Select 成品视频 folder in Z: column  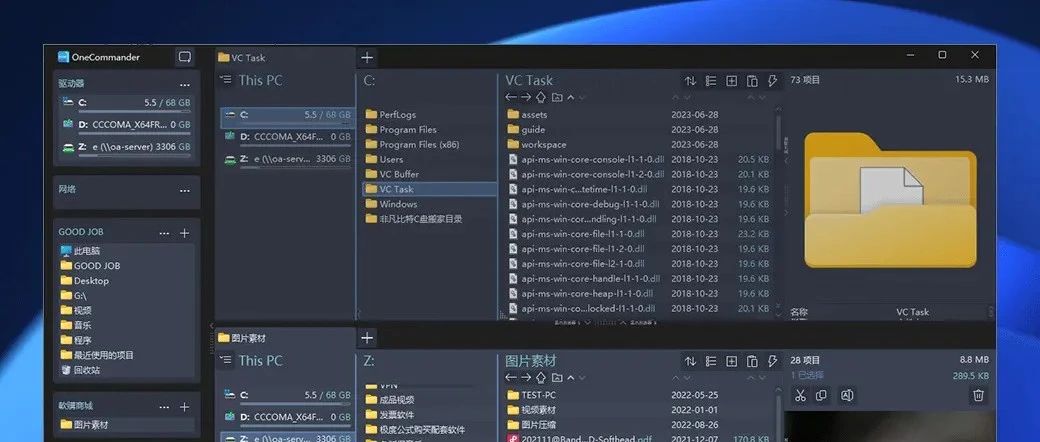(390, 400)
